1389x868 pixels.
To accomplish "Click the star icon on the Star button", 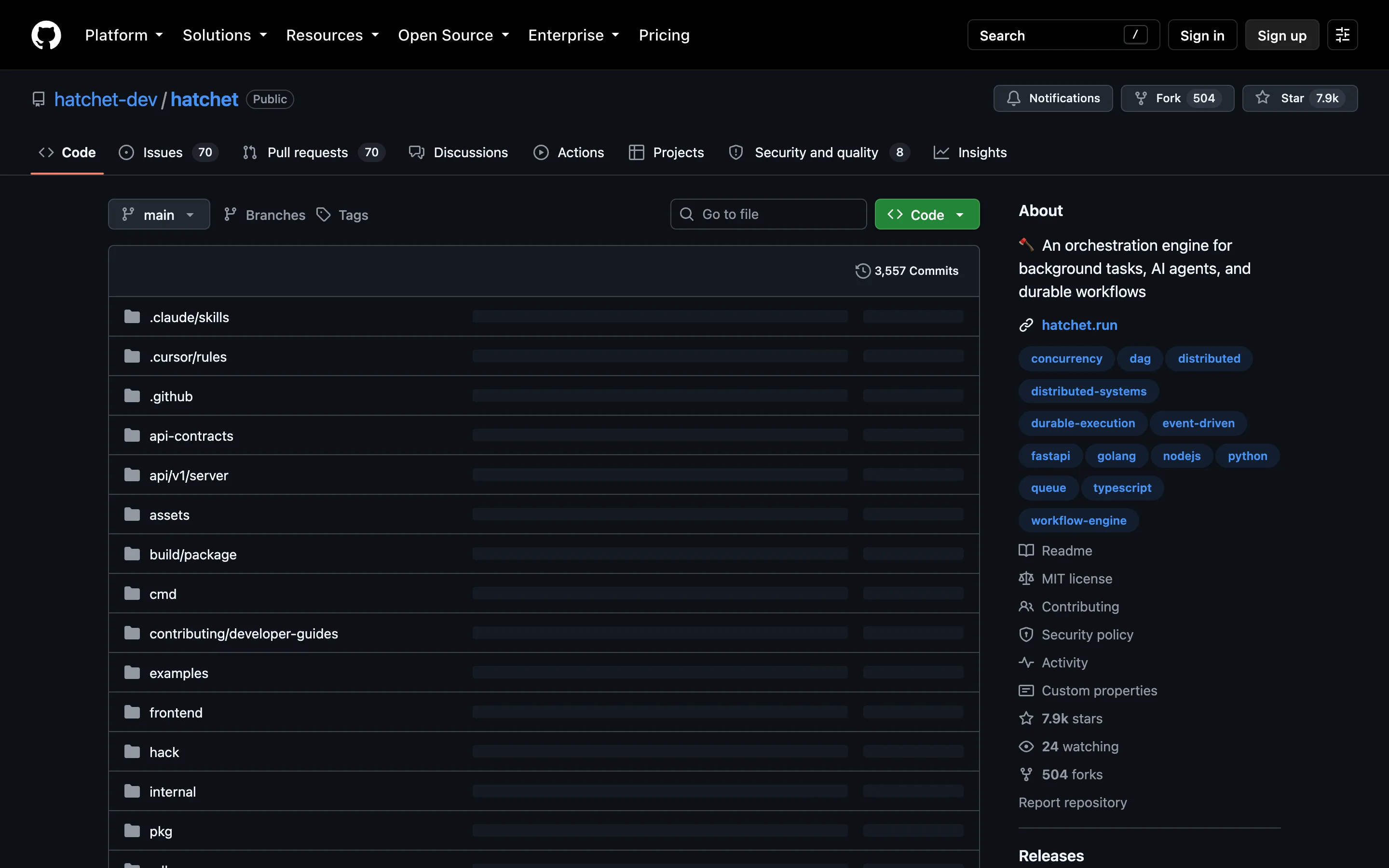I will point(1262,97).
